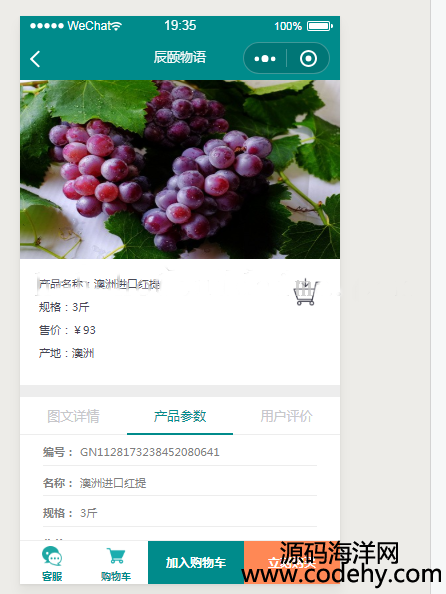Tap the circular close mini program icon
446x594 pixels.
tap(308, 59)
